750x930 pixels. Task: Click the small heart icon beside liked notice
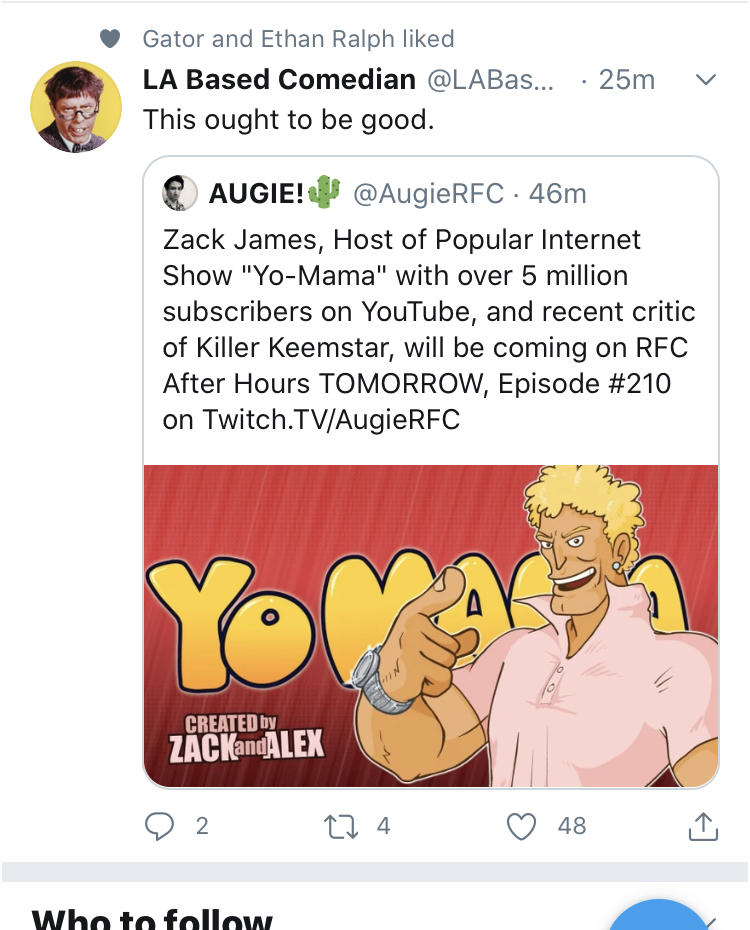[110, 39]
